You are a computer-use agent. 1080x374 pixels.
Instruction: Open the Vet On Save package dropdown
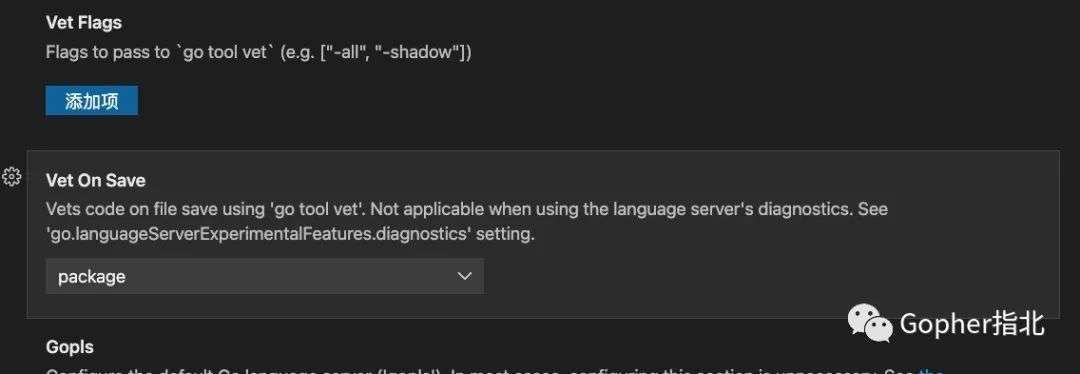[264, 276]
